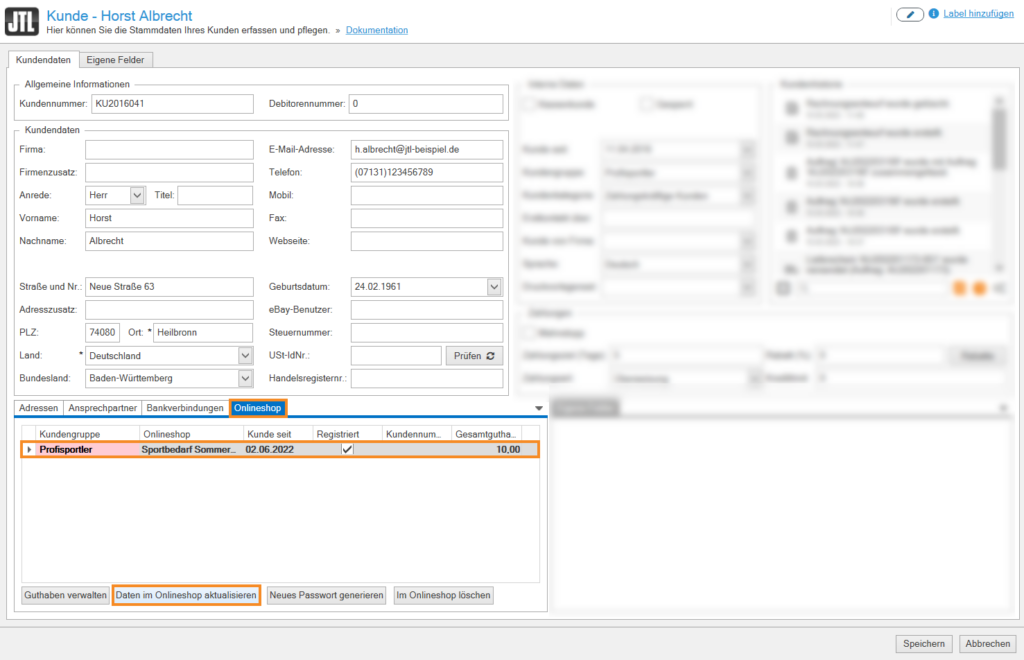Image resolution: width=1024 pixels, height=660 pixels.
Task: Click the blue info icon beside Label hinzufügen
Action: click(x=934, y=14)
